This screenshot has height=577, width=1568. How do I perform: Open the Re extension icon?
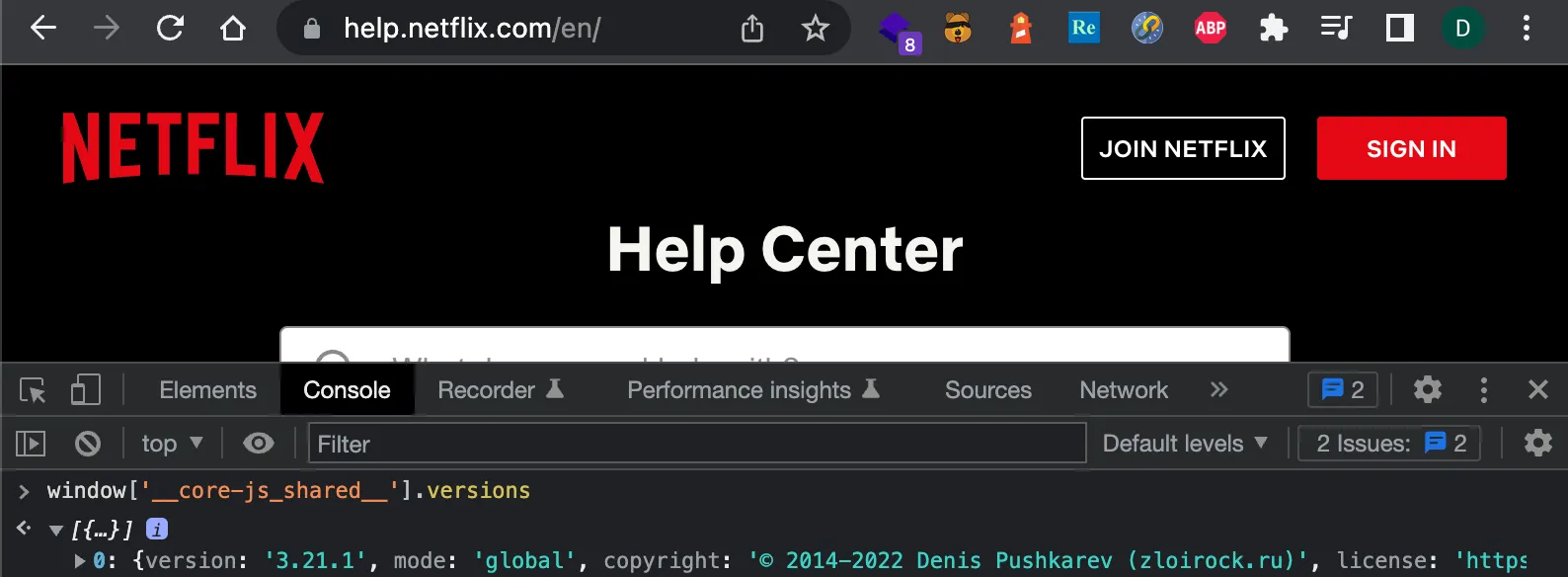1084,28
